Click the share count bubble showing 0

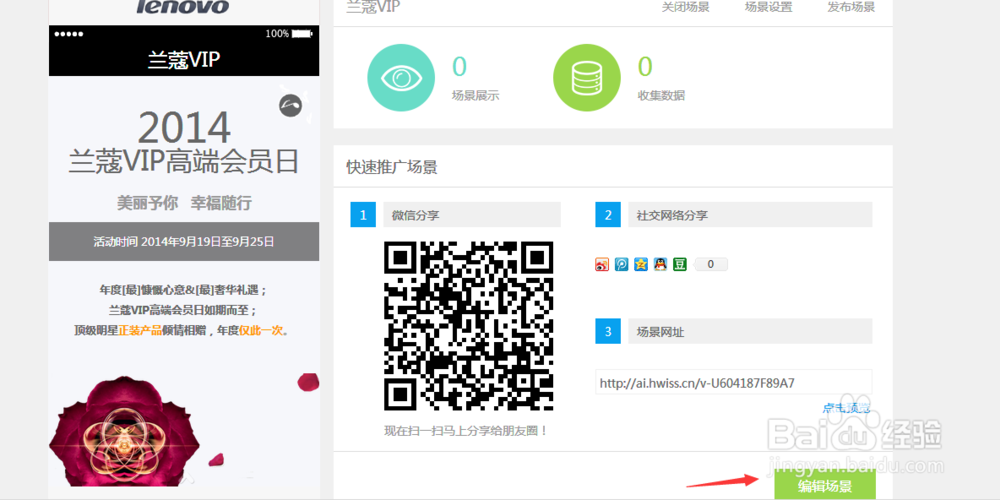[710, 264]
